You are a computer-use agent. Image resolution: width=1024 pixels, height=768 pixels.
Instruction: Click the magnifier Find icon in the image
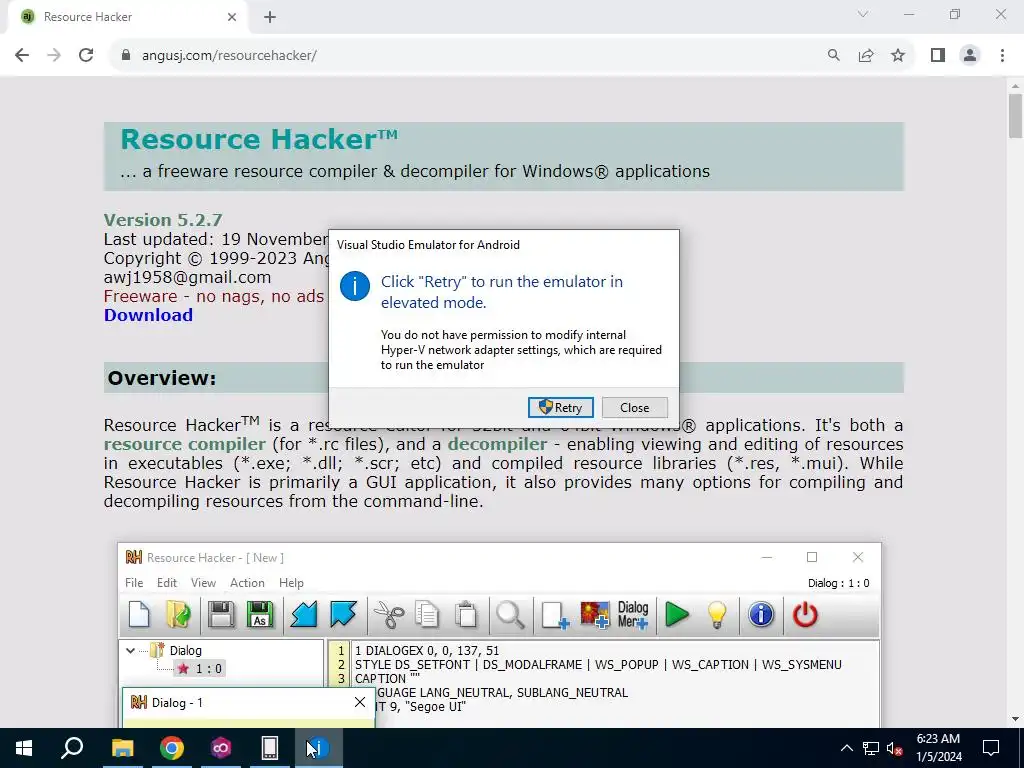(x=510, y=615)
